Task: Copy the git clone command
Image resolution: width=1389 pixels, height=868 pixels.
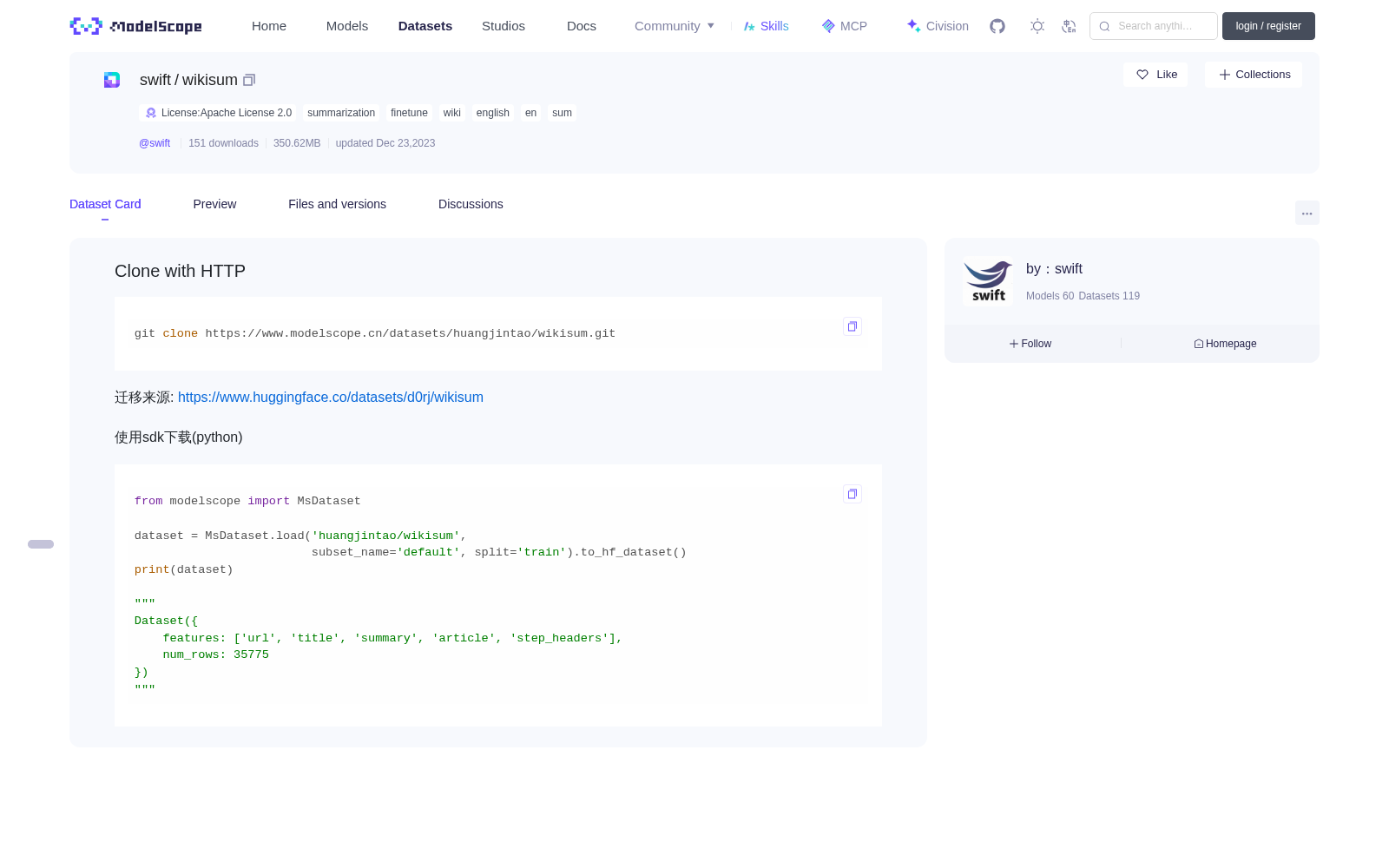Action: (x=852, y=326)
